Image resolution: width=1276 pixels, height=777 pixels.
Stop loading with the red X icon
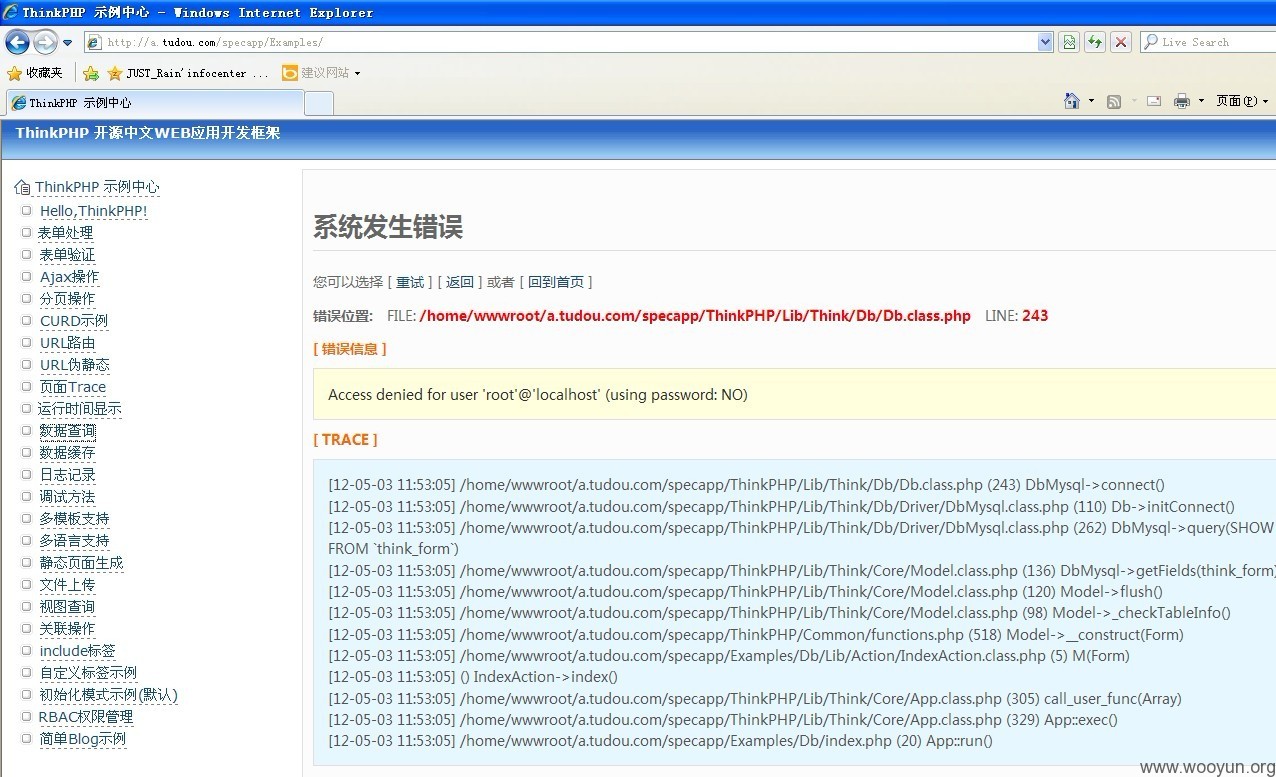click(1121, 42)
